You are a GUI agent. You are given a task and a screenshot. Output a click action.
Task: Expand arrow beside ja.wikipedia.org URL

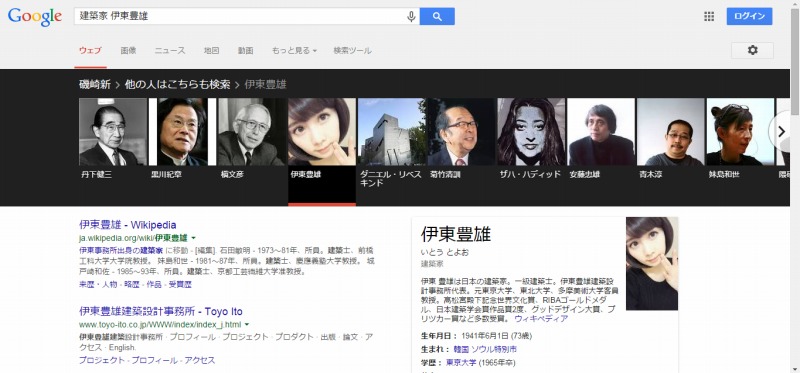[x=194, y=238]
